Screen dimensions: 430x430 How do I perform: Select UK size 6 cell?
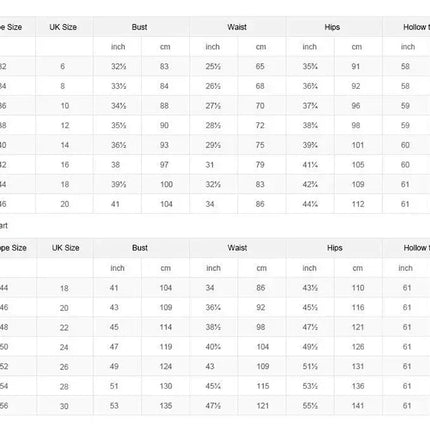(62, 66)
